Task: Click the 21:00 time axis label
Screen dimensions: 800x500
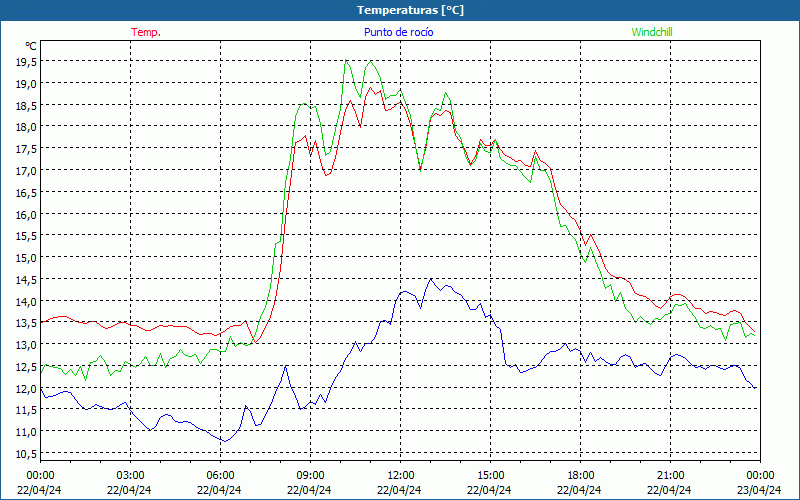Action: [670, 476]
